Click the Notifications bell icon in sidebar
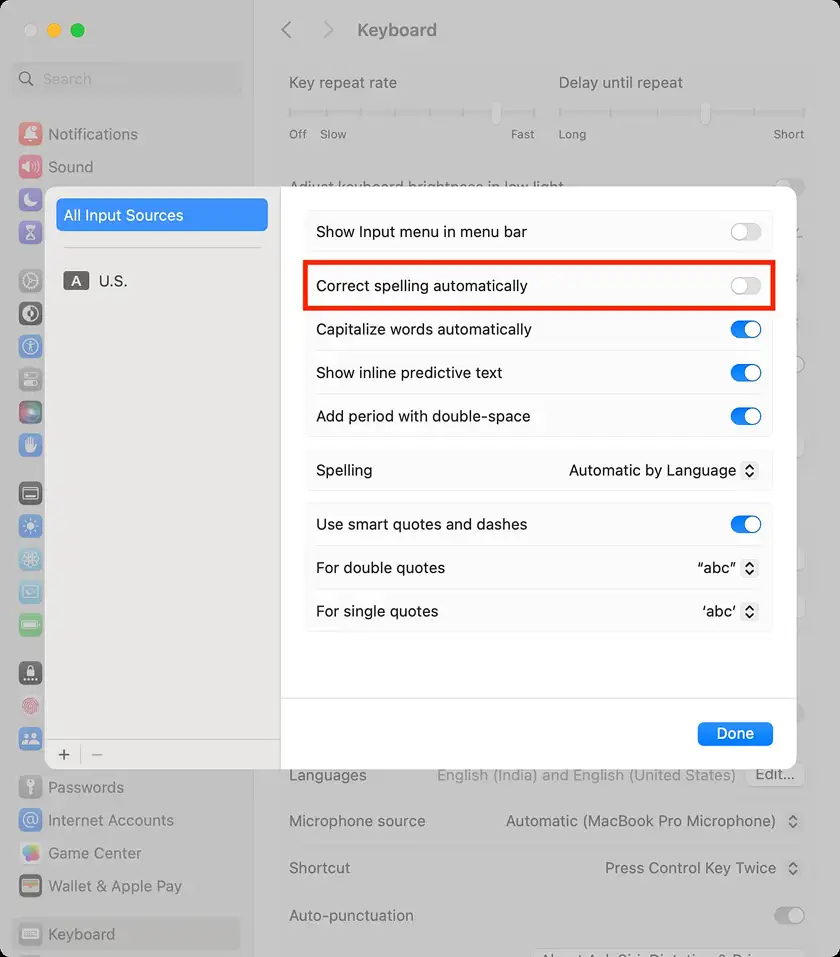The image size is (840, 957). pyautogui.click(x=30, y=134)
